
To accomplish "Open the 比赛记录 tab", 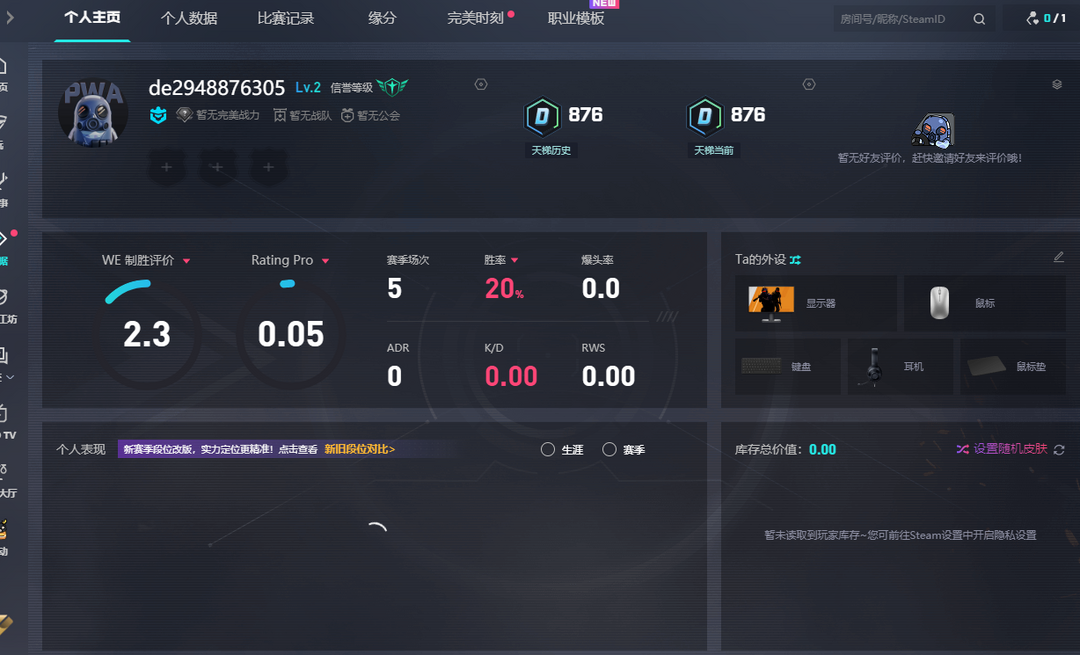I will (x=285, y=18).
